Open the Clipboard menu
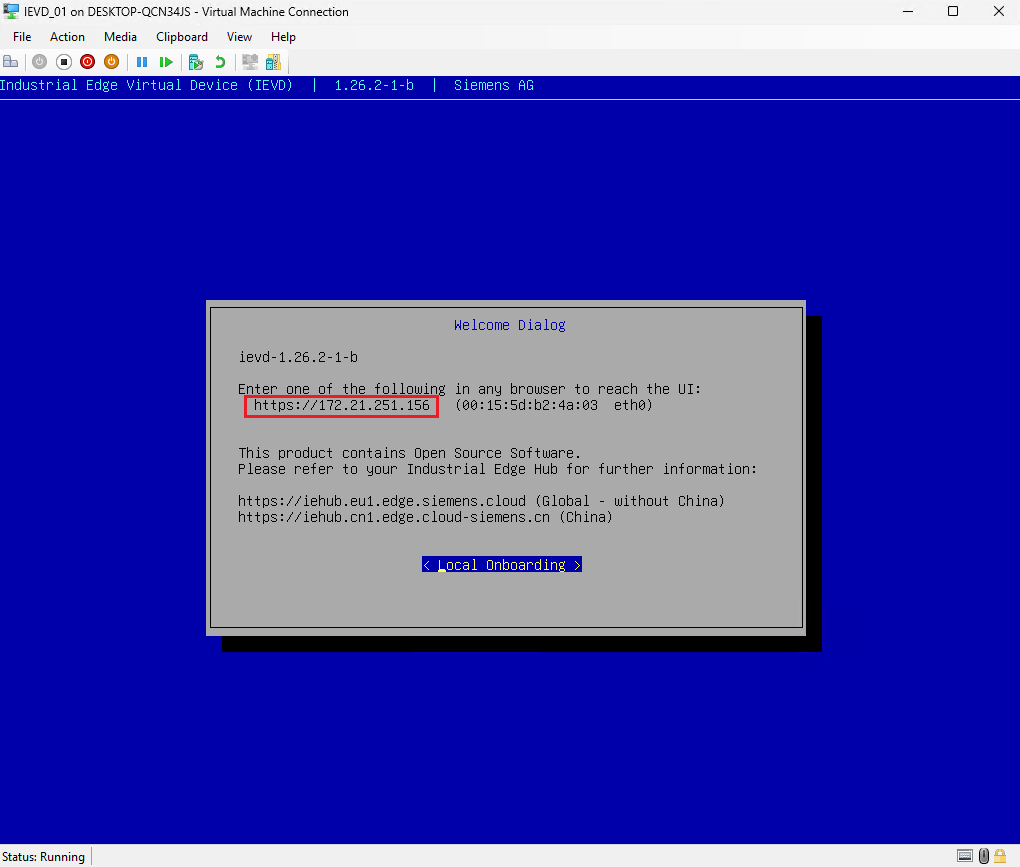This screenshot has height=867, width=1020. (181, 37)
